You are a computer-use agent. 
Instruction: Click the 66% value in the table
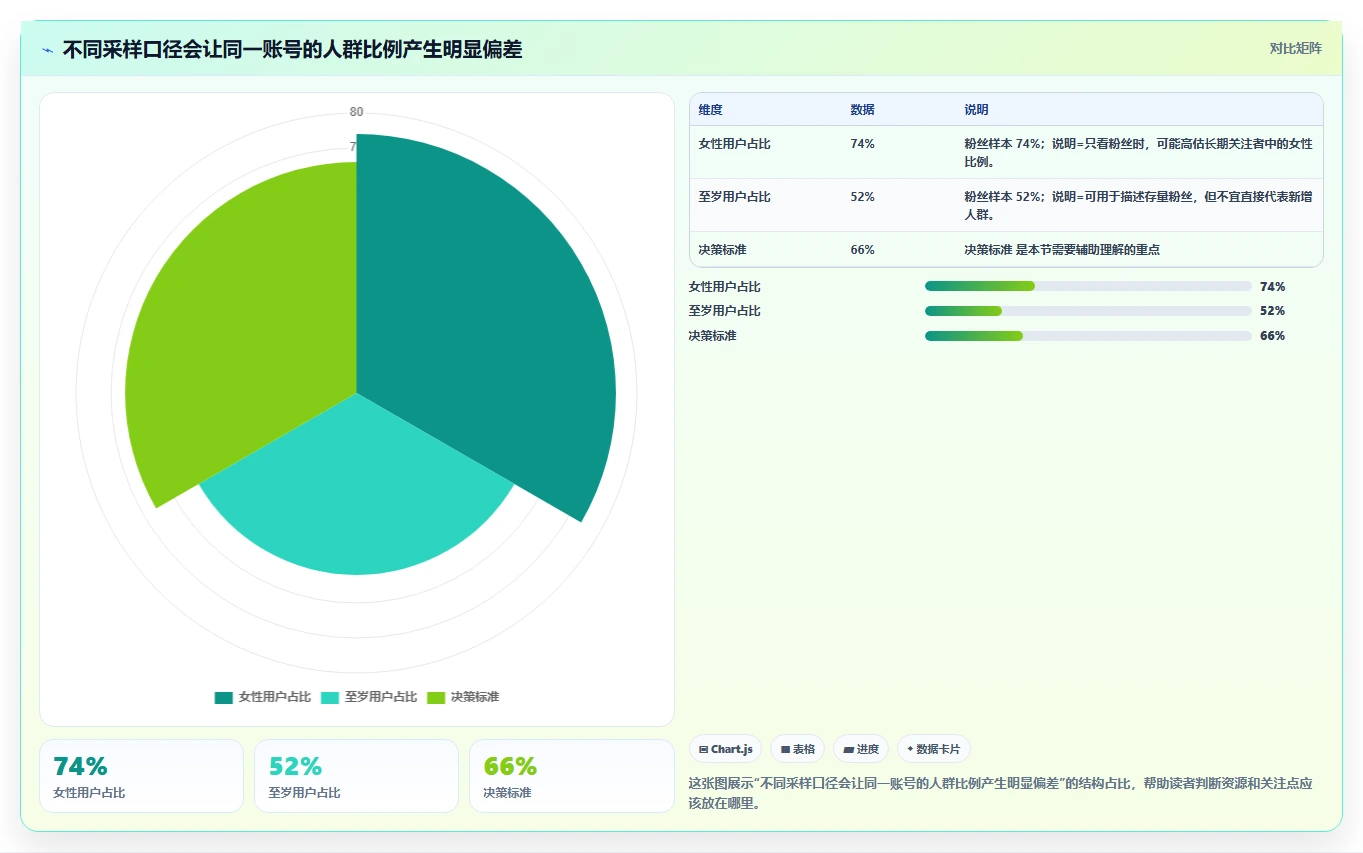[x=862, y=250]
